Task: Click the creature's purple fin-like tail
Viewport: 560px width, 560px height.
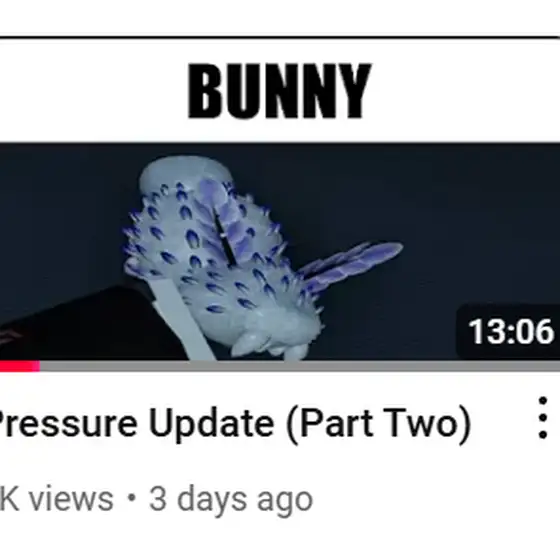Action: tap(352, 264)
